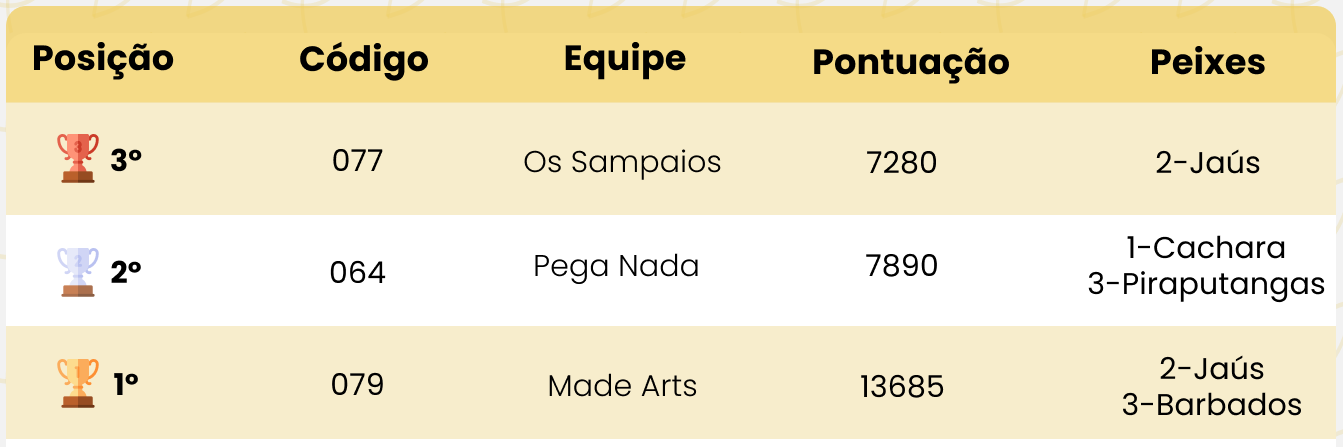1343x447 pixels.
Task: Click the bronze third-place trophy icon
Action: click(78, 159)
